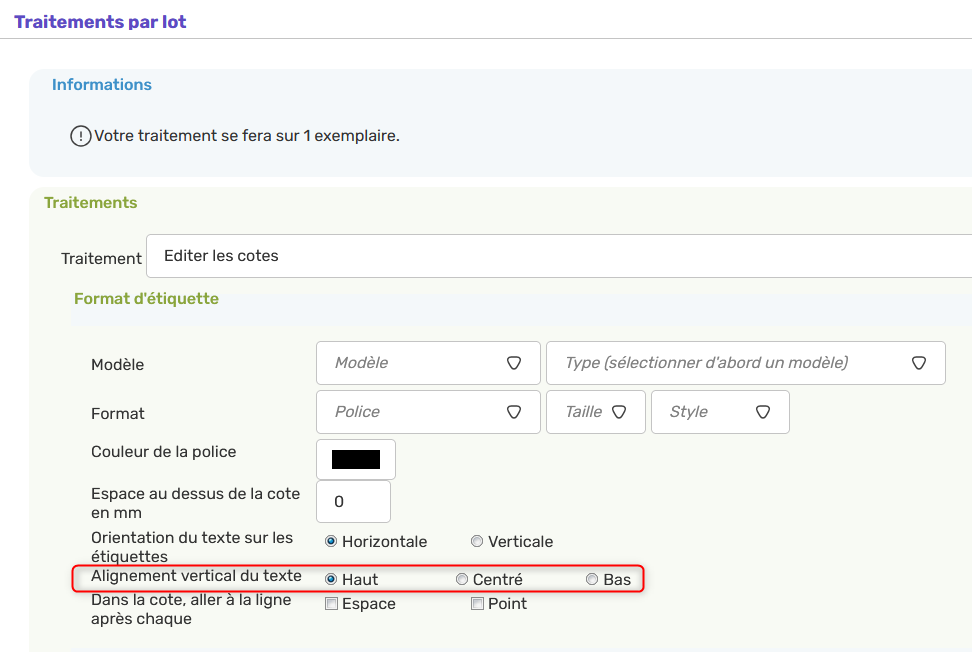Viewport: 972px width, 652px height.
Task: Open the Type dropdown next to Modèle
Action: (x=745, y=363)
